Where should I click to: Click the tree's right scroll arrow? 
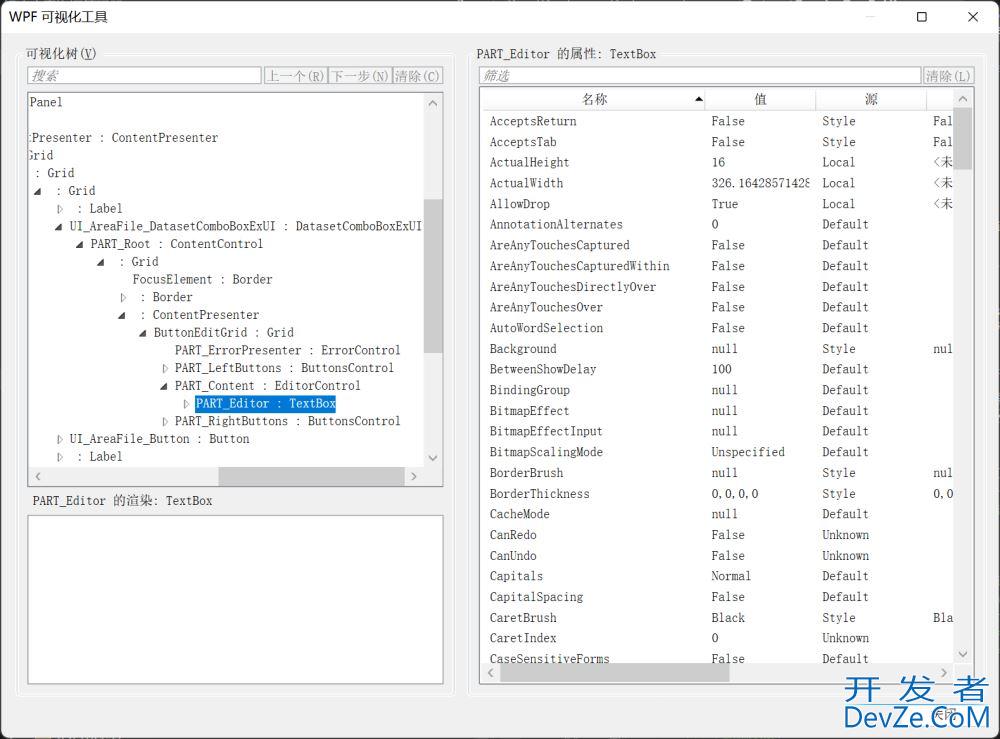[414, 476]
